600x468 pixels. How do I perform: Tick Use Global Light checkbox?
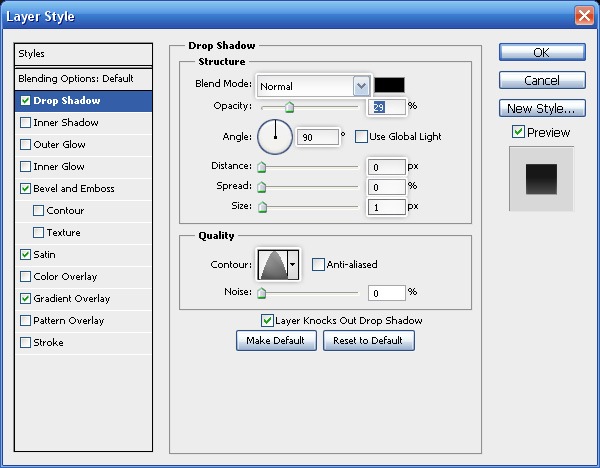361,137
